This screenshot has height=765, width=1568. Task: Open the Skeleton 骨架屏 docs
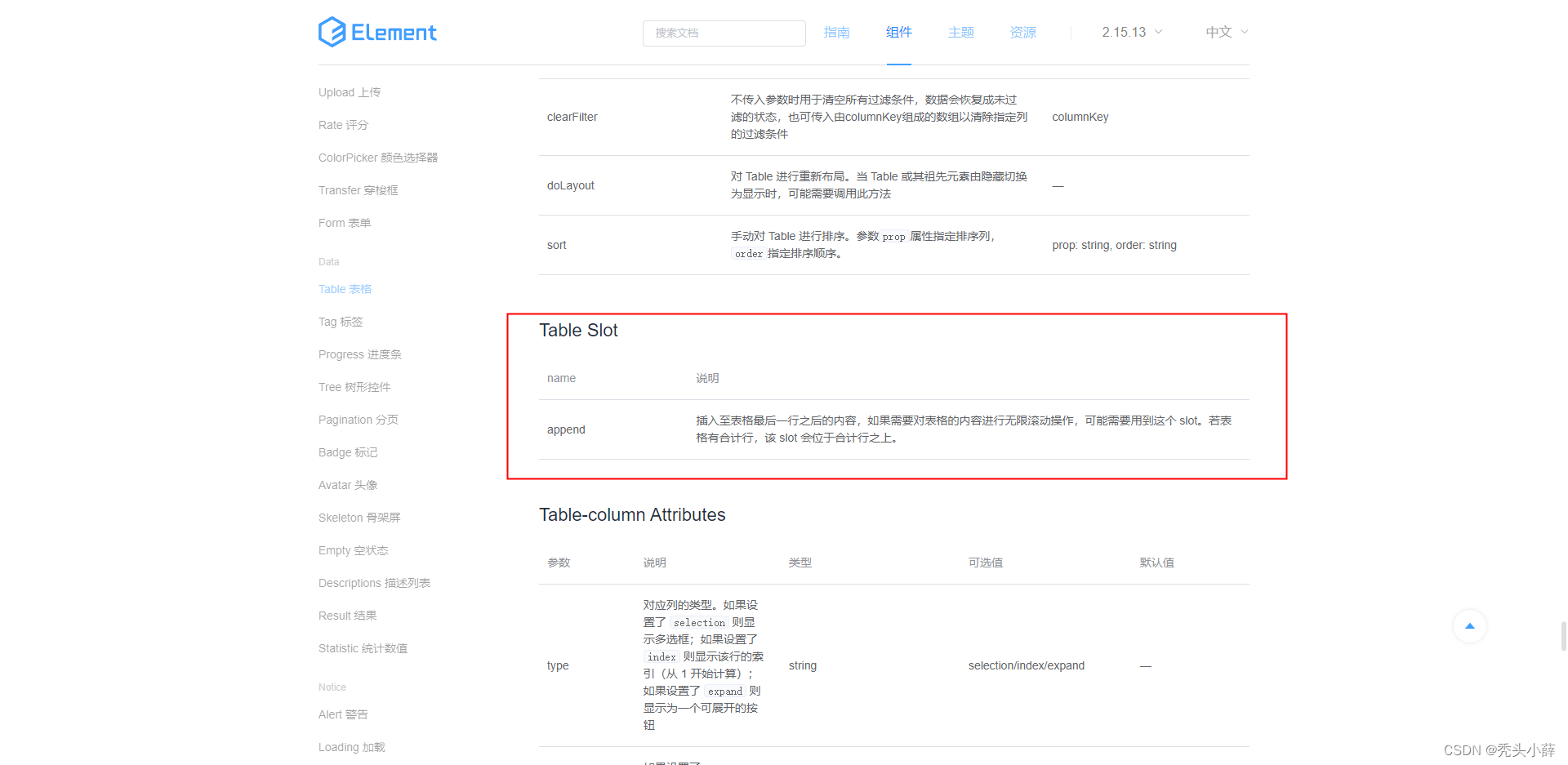click(x=359, y=517)
